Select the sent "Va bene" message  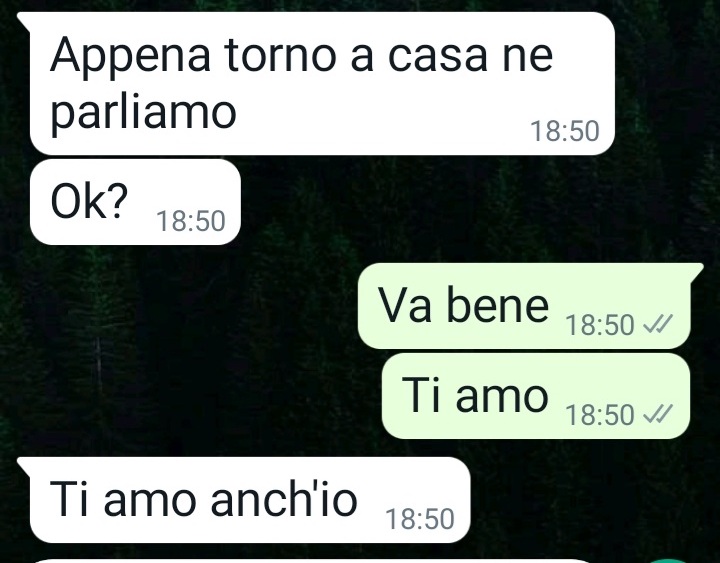pyautogui.click(x=524, y=306)
